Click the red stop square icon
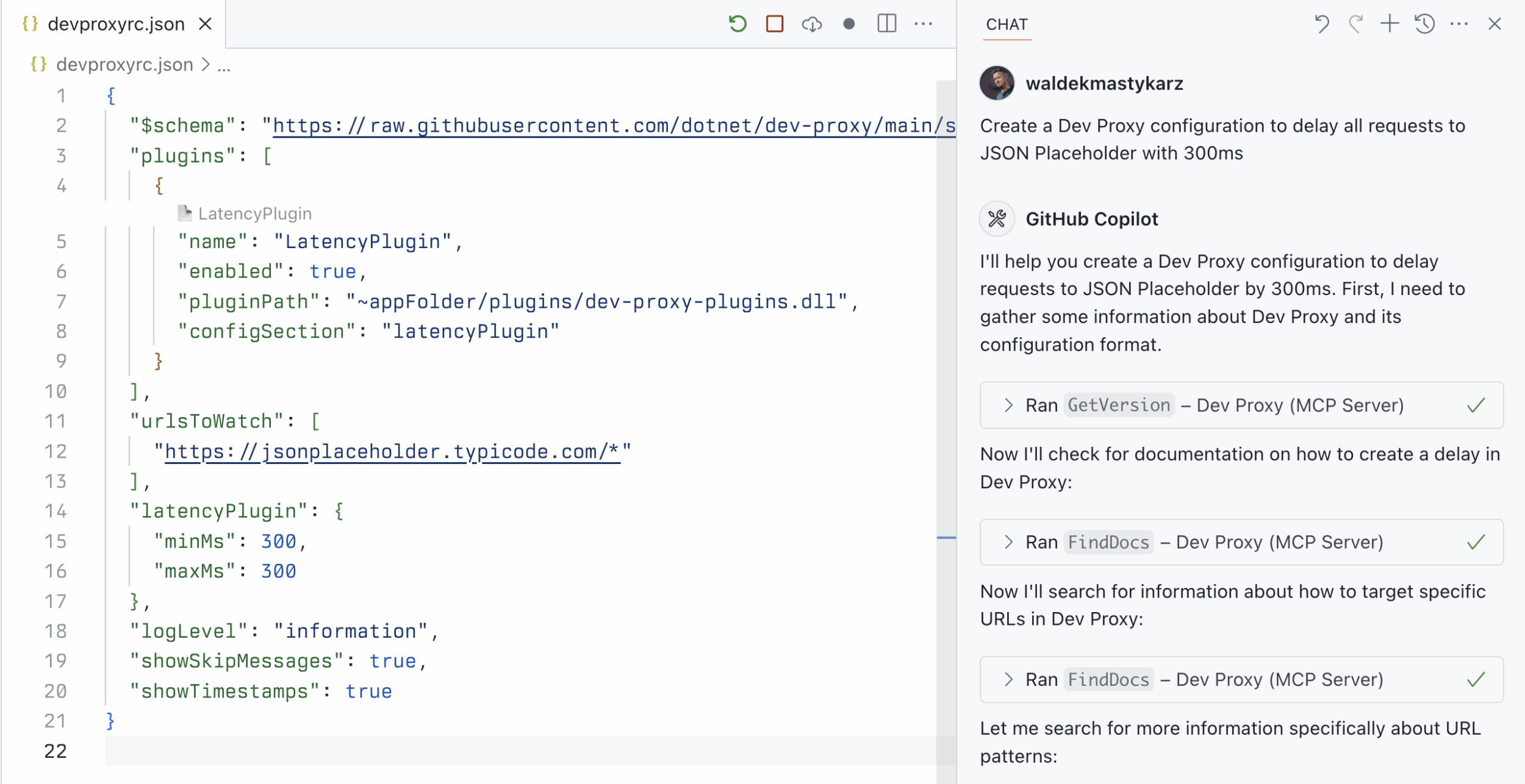Image resolution: width=1525 pixels, height=784 pixels. (x=775, y=24)
